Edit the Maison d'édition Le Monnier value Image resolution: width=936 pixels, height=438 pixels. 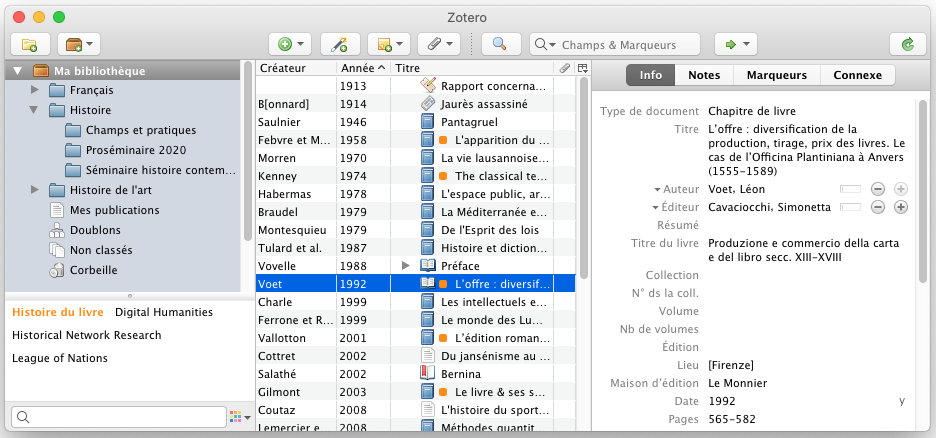point(737,383)
